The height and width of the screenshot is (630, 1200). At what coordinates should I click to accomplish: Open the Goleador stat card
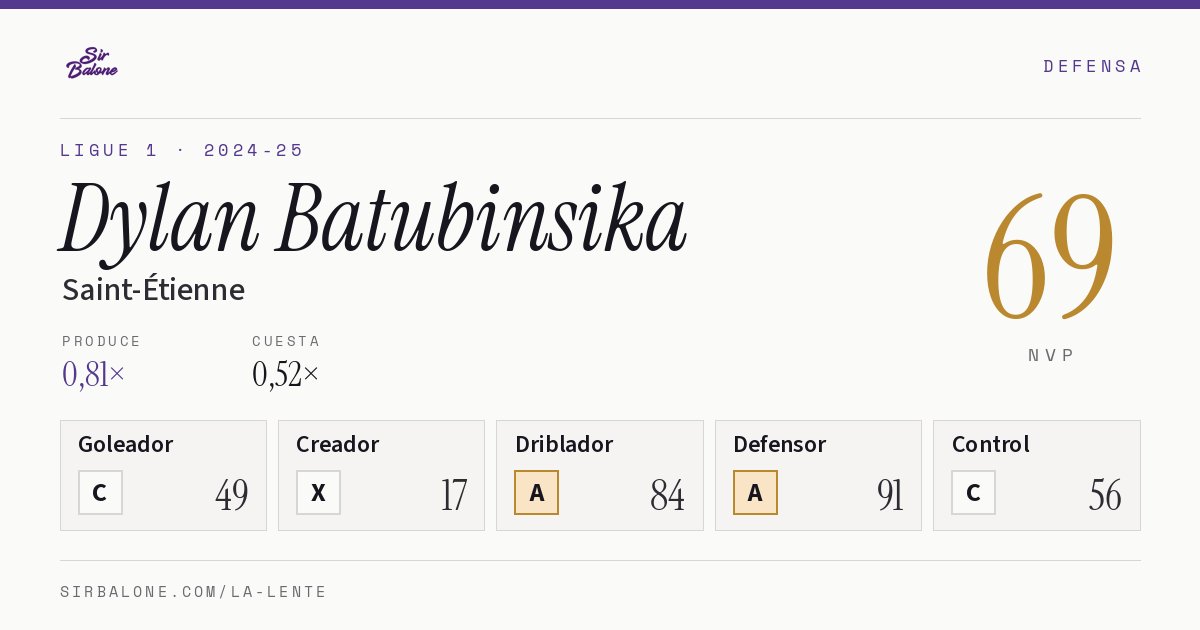[163, 475]
